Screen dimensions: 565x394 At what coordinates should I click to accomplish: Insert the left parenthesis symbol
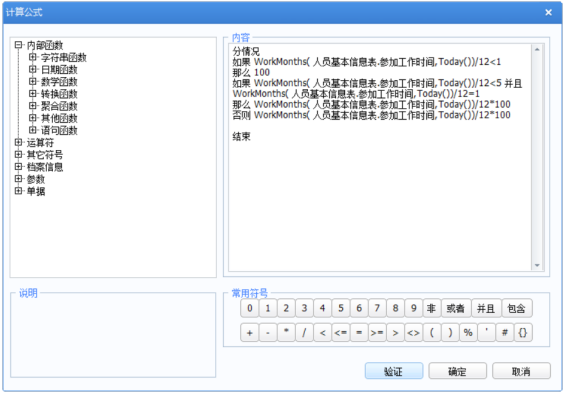[432, 332]
